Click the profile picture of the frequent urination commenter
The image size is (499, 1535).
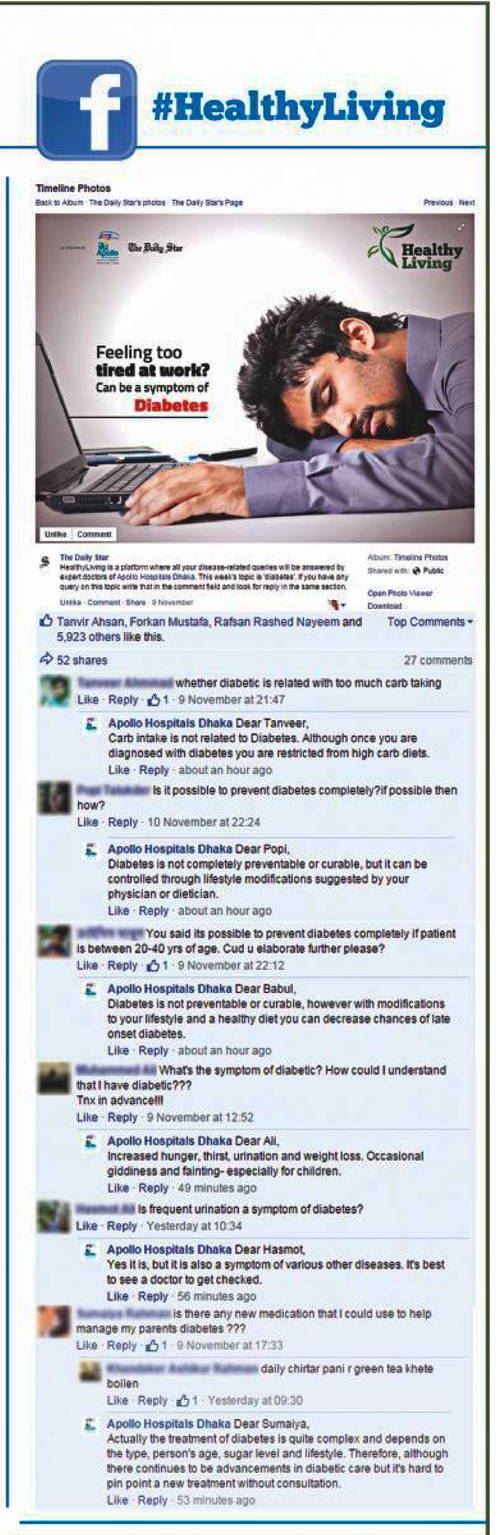click(x=53, y=1217)
